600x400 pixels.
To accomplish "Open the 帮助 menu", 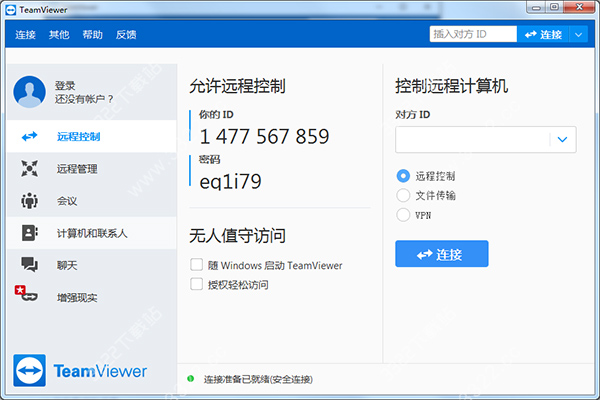I will (92, 35).
